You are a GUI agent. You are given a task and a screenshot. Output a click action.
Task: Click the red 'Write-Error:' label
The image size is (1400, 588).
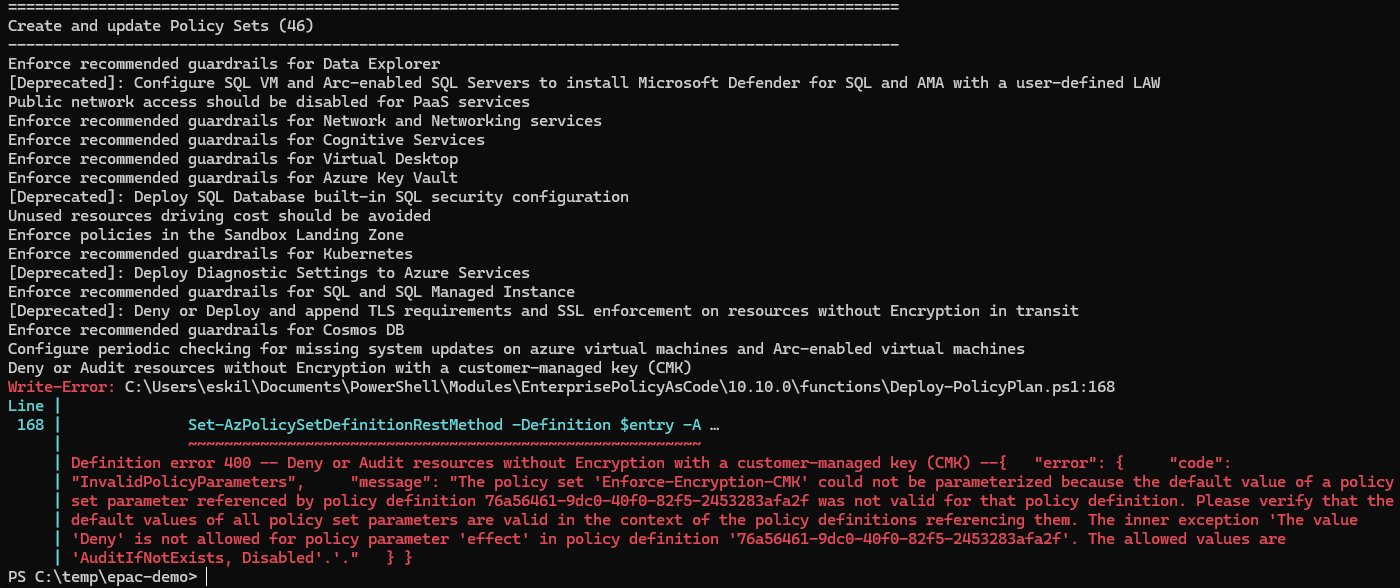62,387
